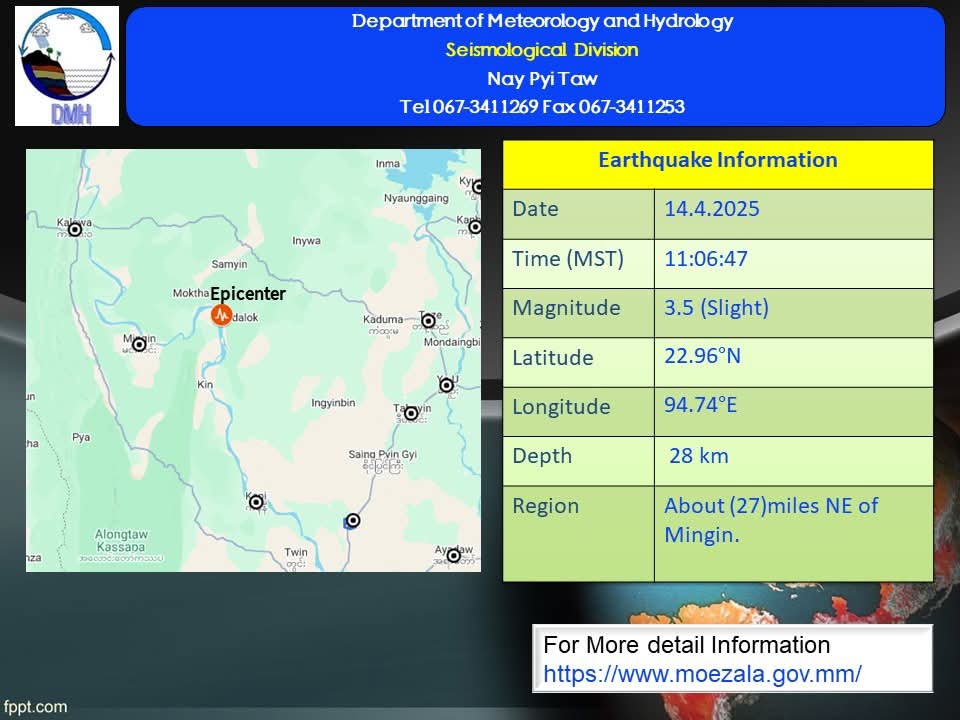Image resolution: width=960 pixels, height=720 pixels.
Task: Click the For More detail Information text
Action: click(x=686, y=645)
